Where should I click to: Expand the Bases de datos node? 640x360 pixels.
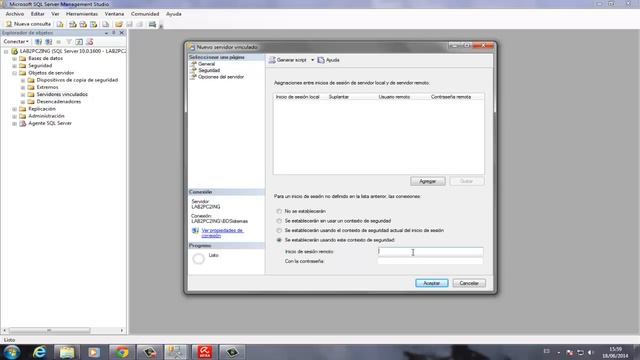point(14,59)
